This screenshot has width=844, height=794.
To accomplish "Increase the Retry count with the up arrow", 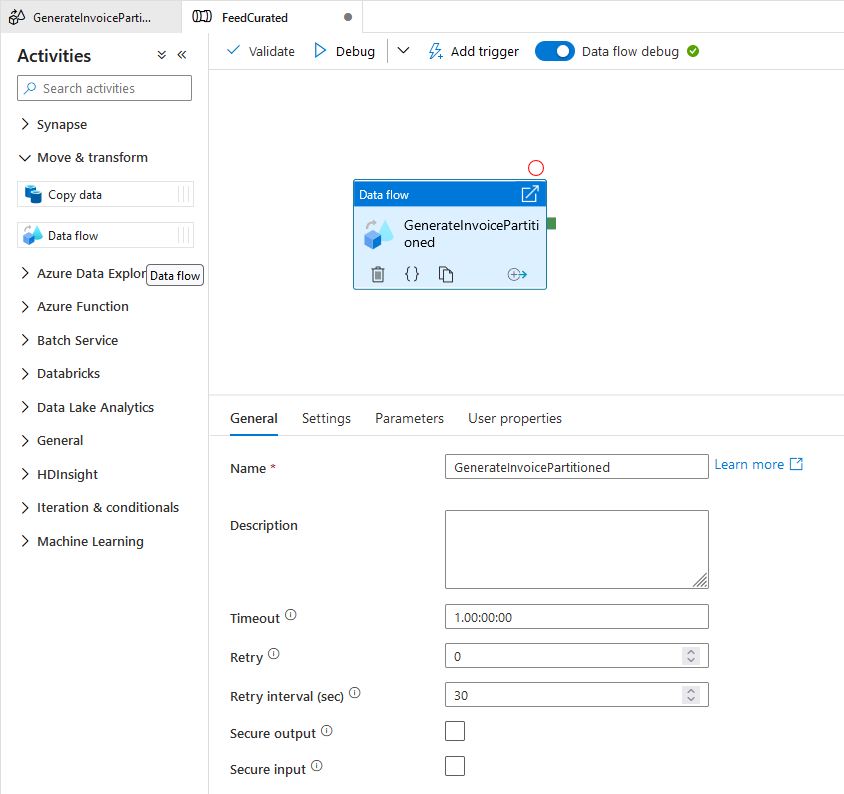I will 691,651.
